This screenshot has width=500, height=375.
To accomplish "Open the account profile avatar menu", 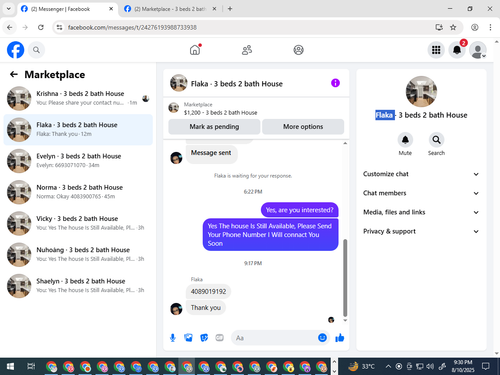I will [478, 50].
